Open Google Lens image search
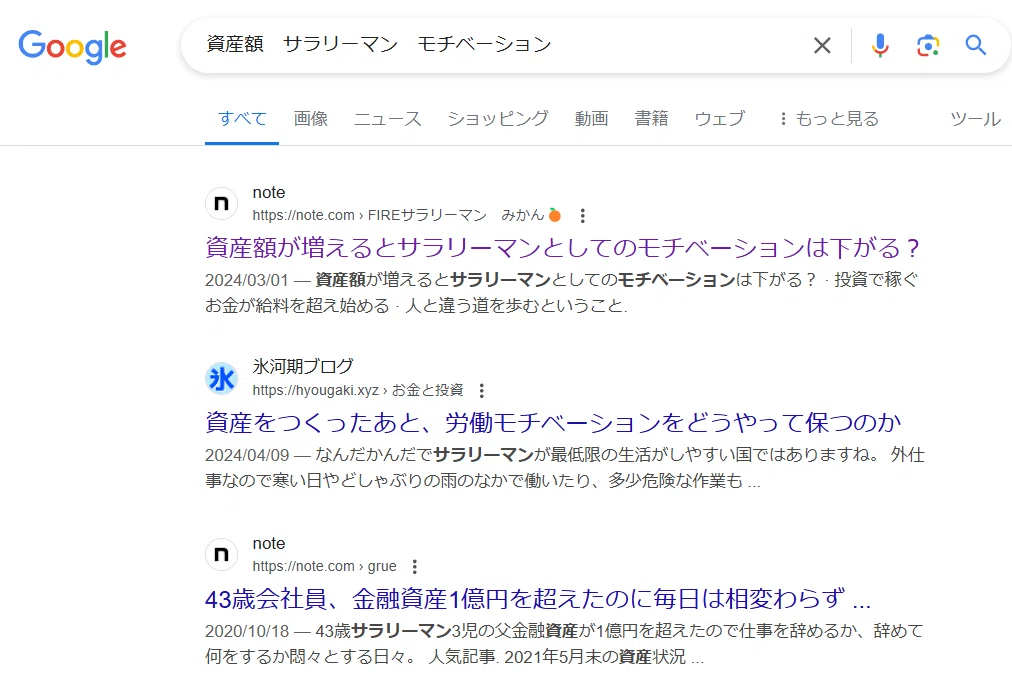Viewport: 1012px width, 689px height. pyautogui.click(x=927, y=45)
